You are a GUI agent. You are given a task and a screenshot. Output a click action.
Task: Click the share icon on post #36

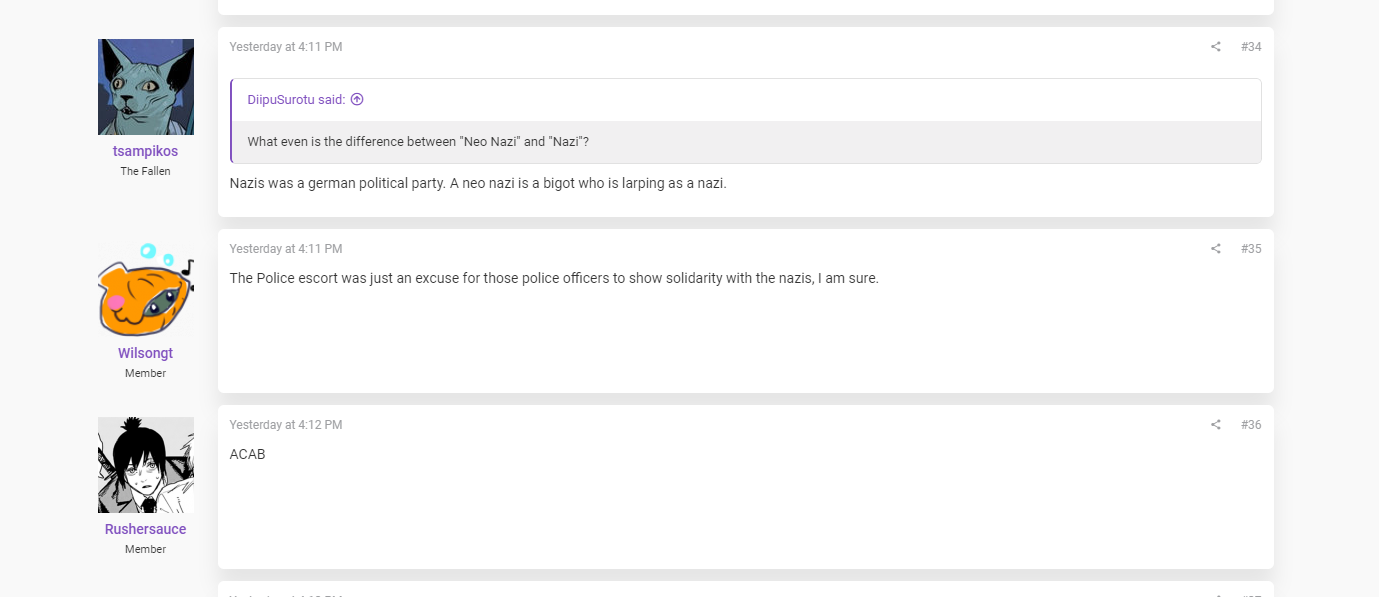tap(1216, 425)
